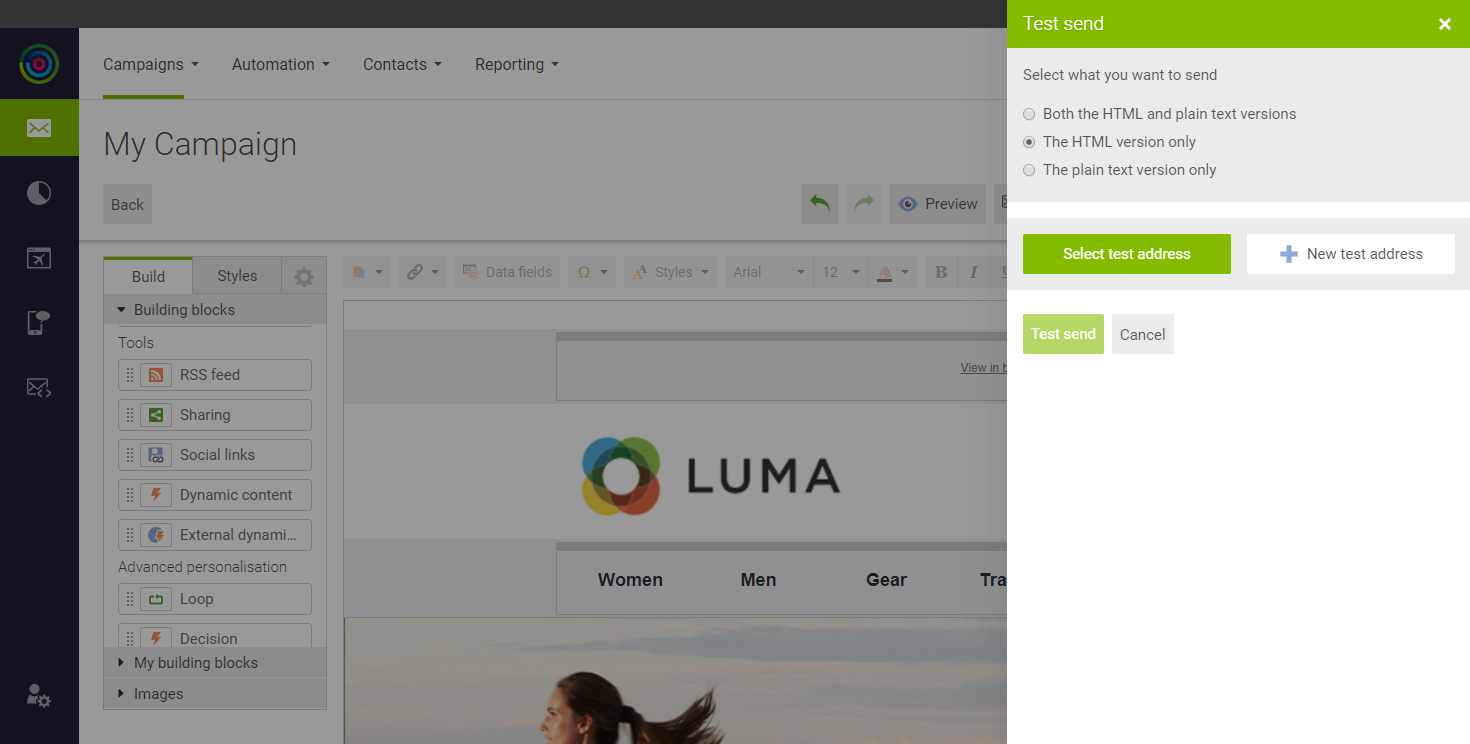This screenshot has height=744, width=1470.
Task: Open the Styles dropdown in toolbar
Action: point(670,272)
